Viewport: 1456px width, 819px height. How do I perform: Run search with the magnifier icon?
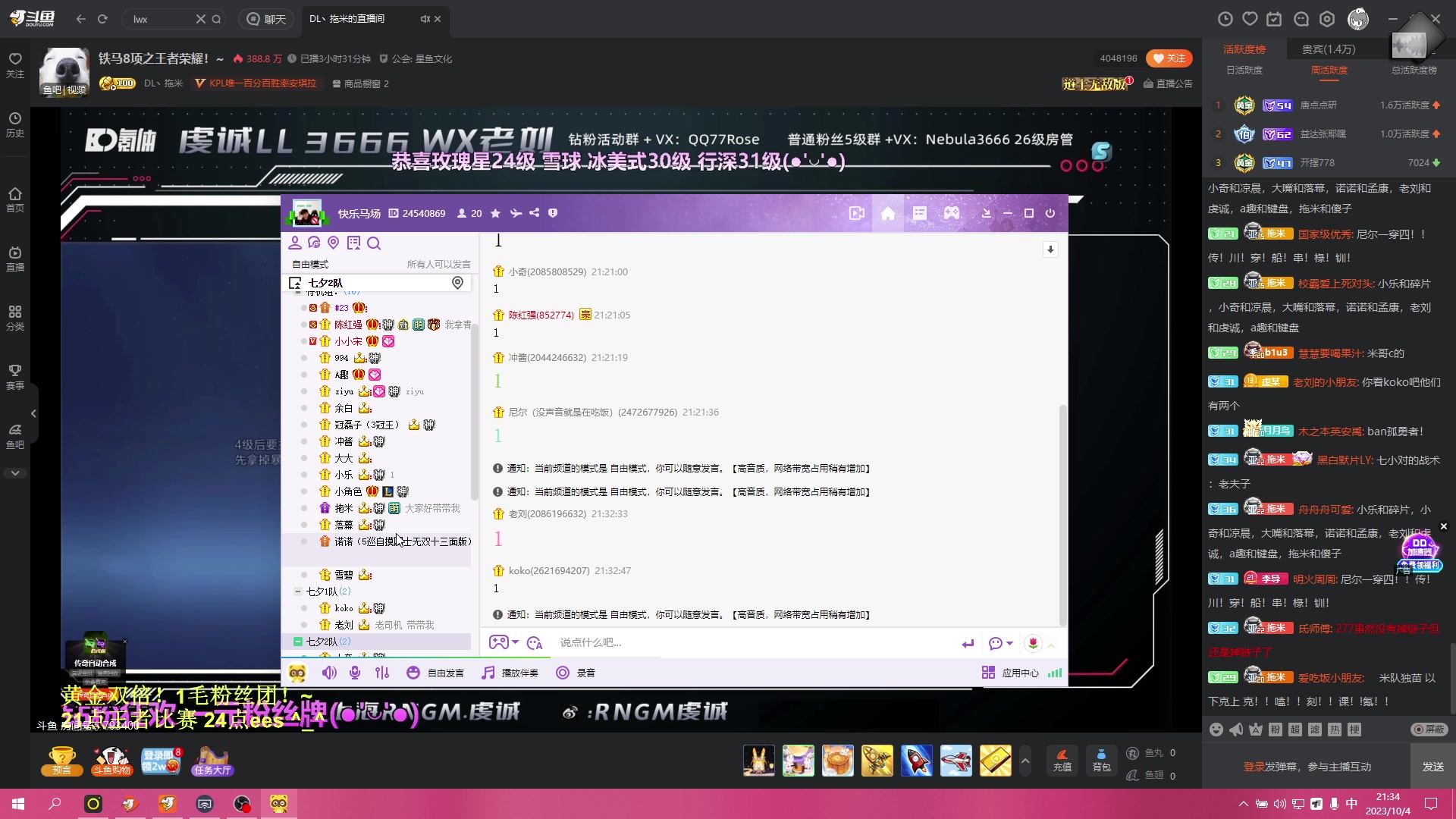pos(217,19)
